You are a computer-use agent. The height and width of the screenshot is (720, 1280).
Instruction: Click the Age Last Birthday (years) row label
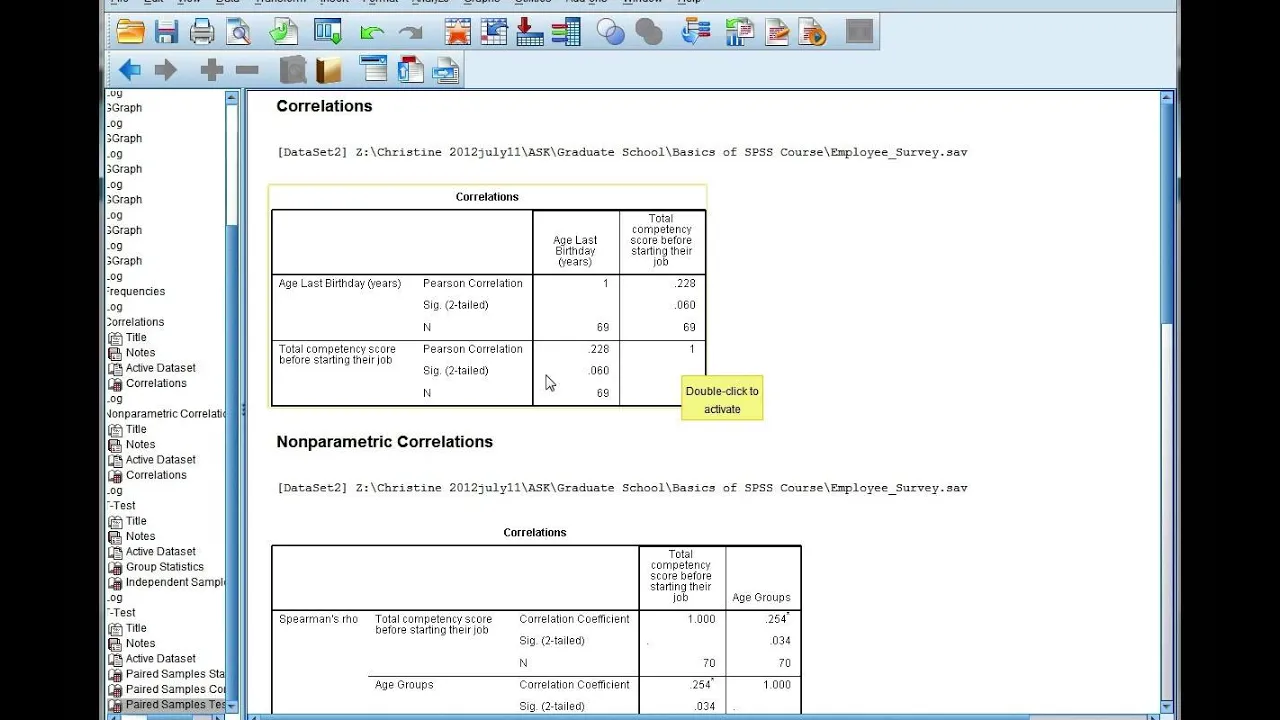click(x=340, y=284)
